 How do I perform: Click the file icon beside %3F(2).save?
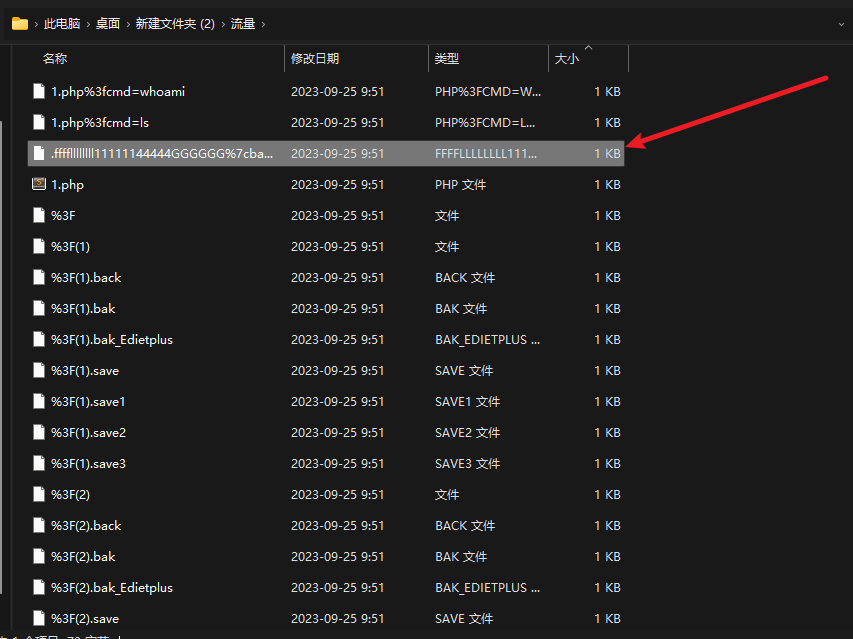pyautogui.click(x=38, y=618)
